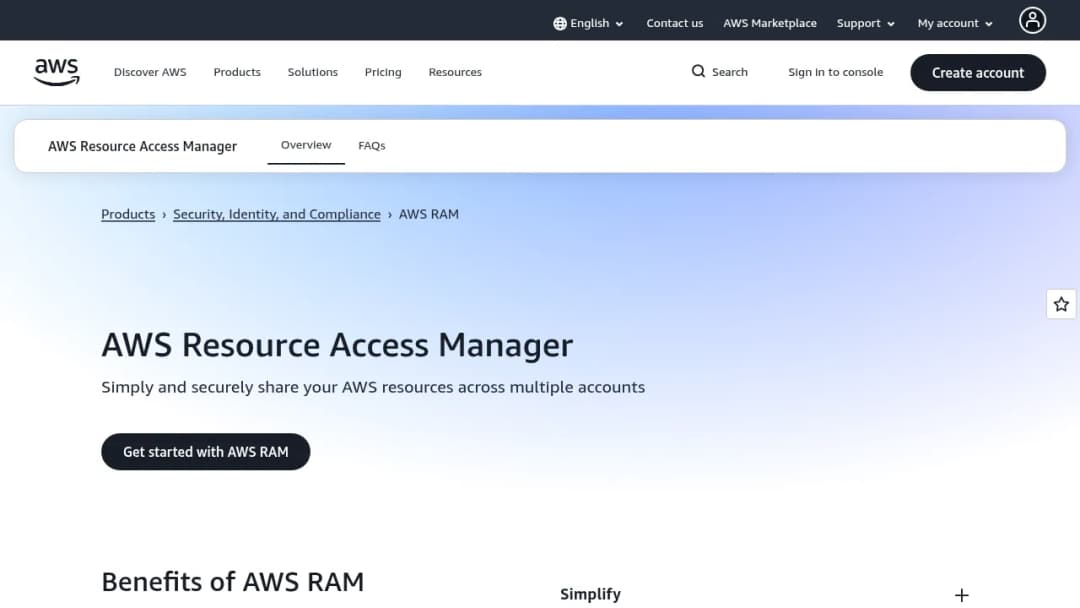Click Sign in to console
This screenshot has width=1080, height=608.
tap(835, 72)
